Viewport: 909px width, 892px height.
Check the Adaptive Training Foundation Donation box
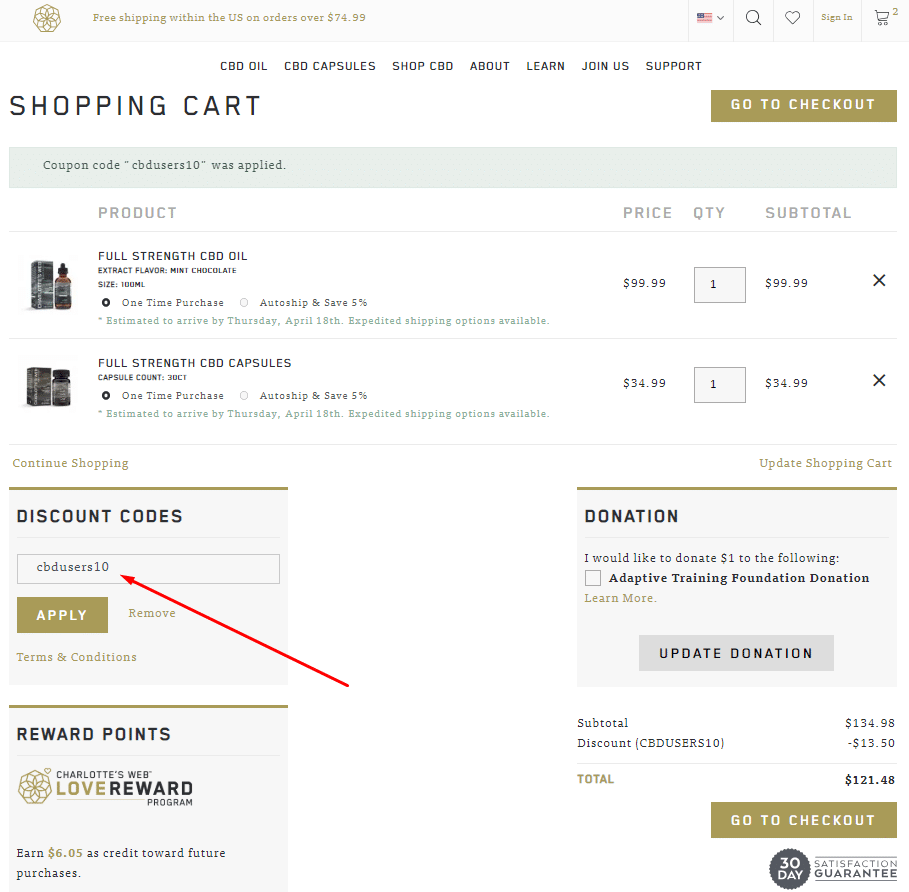coord(592,578)
